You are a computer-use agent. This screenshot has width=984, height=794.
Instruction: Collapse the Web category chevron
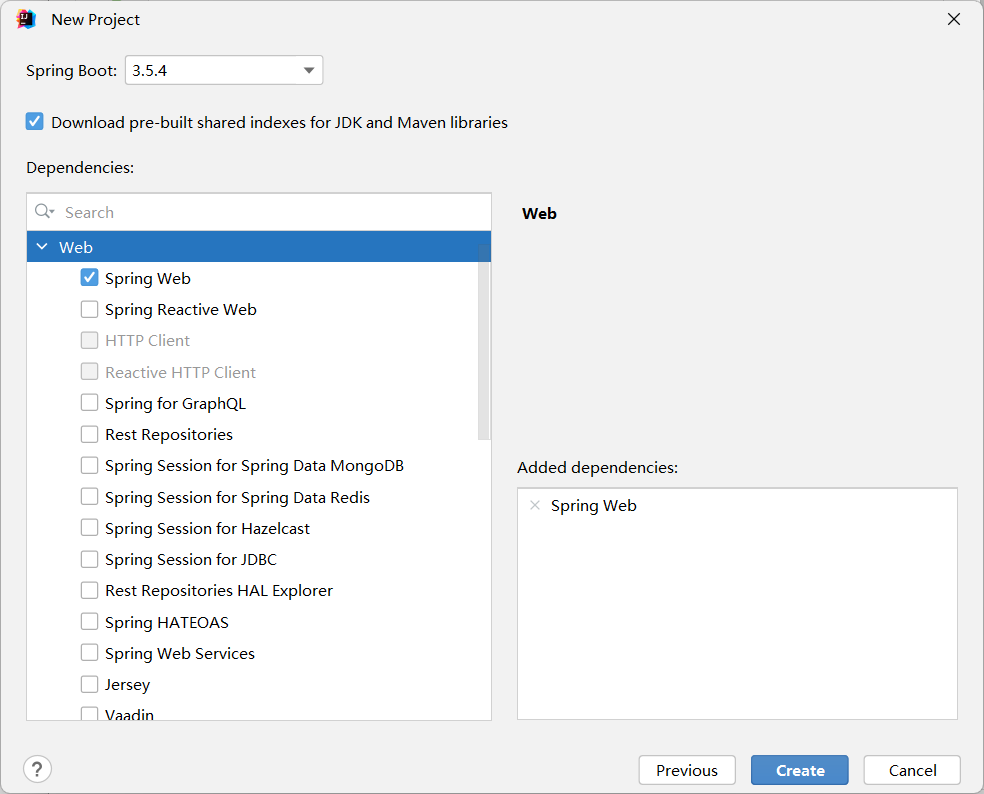42,247
